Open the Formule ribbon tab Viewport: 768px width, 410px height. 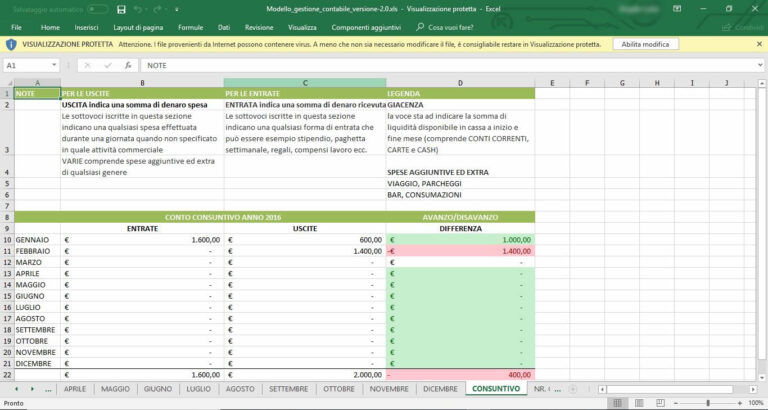click(191, 27)
